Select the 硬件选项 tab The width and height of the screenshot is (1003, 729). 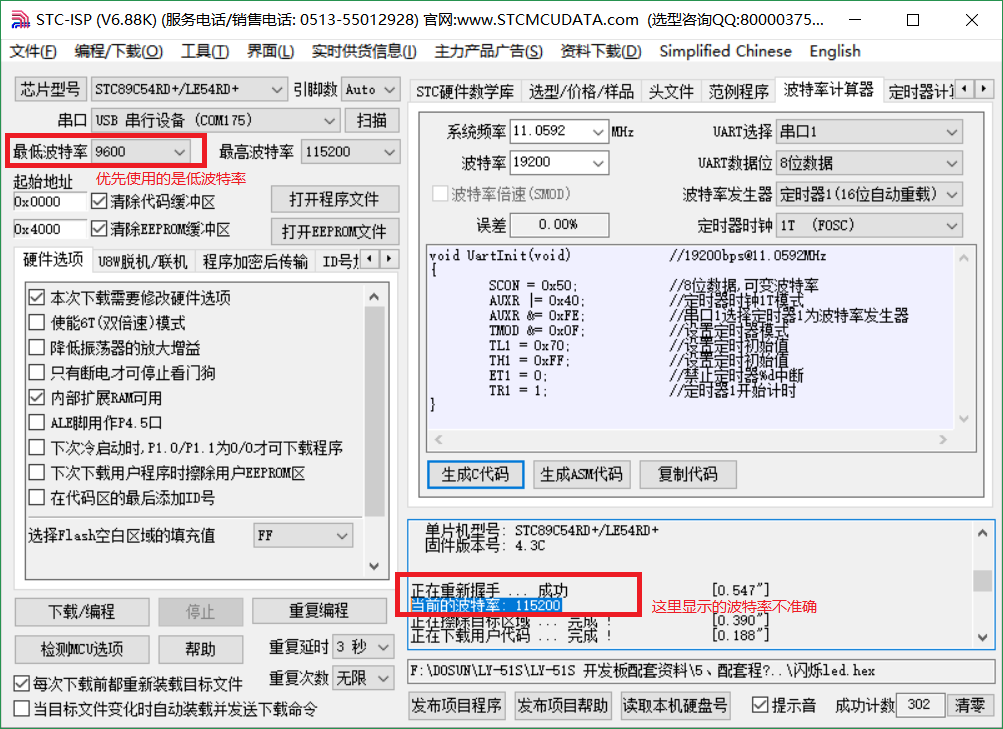53,259
